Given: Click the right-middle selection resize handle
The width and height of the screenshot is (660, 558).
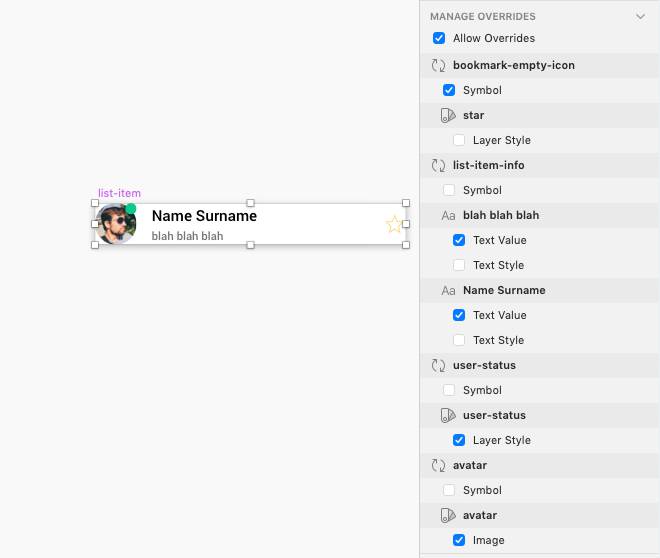Looking at the screenshot, I should point(406,224).
